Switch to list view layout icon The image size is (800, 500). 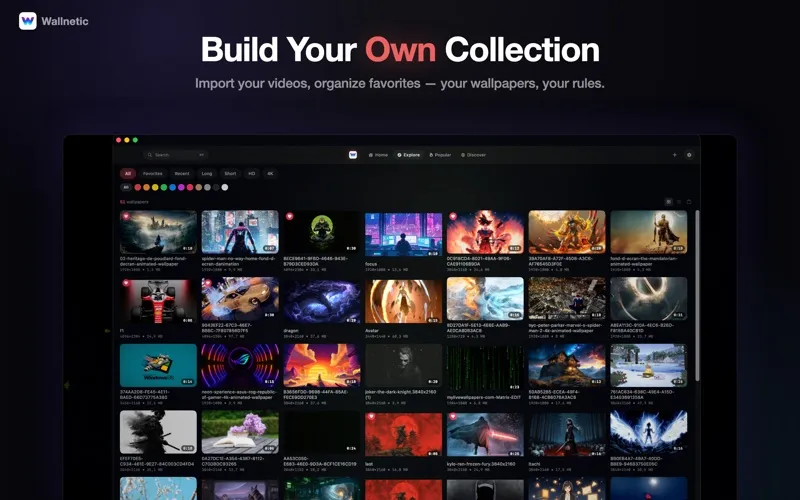click(x=679, y=202)
